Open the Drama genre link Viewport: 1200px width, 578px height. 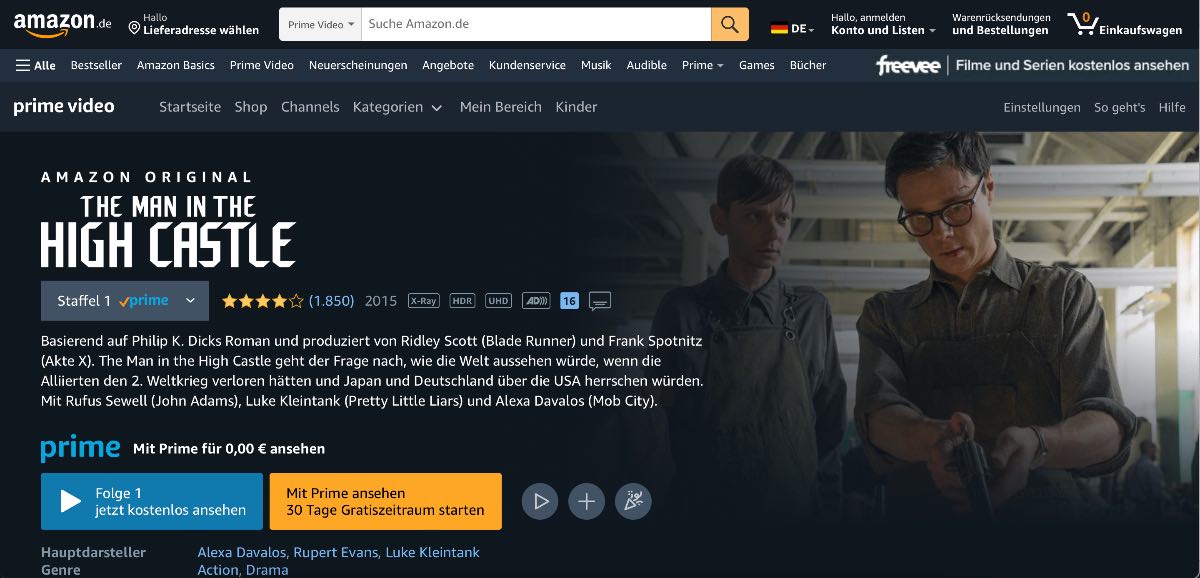click(267, 570)
